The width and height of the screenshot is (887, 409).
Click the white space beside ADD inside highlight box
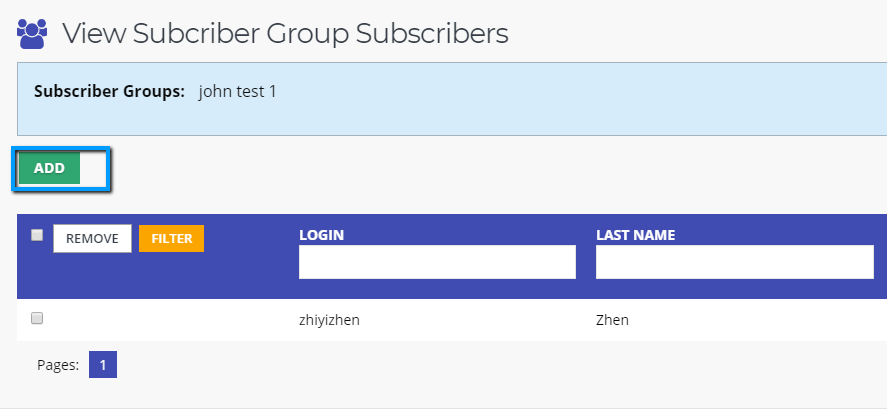[x=93, y=168]
